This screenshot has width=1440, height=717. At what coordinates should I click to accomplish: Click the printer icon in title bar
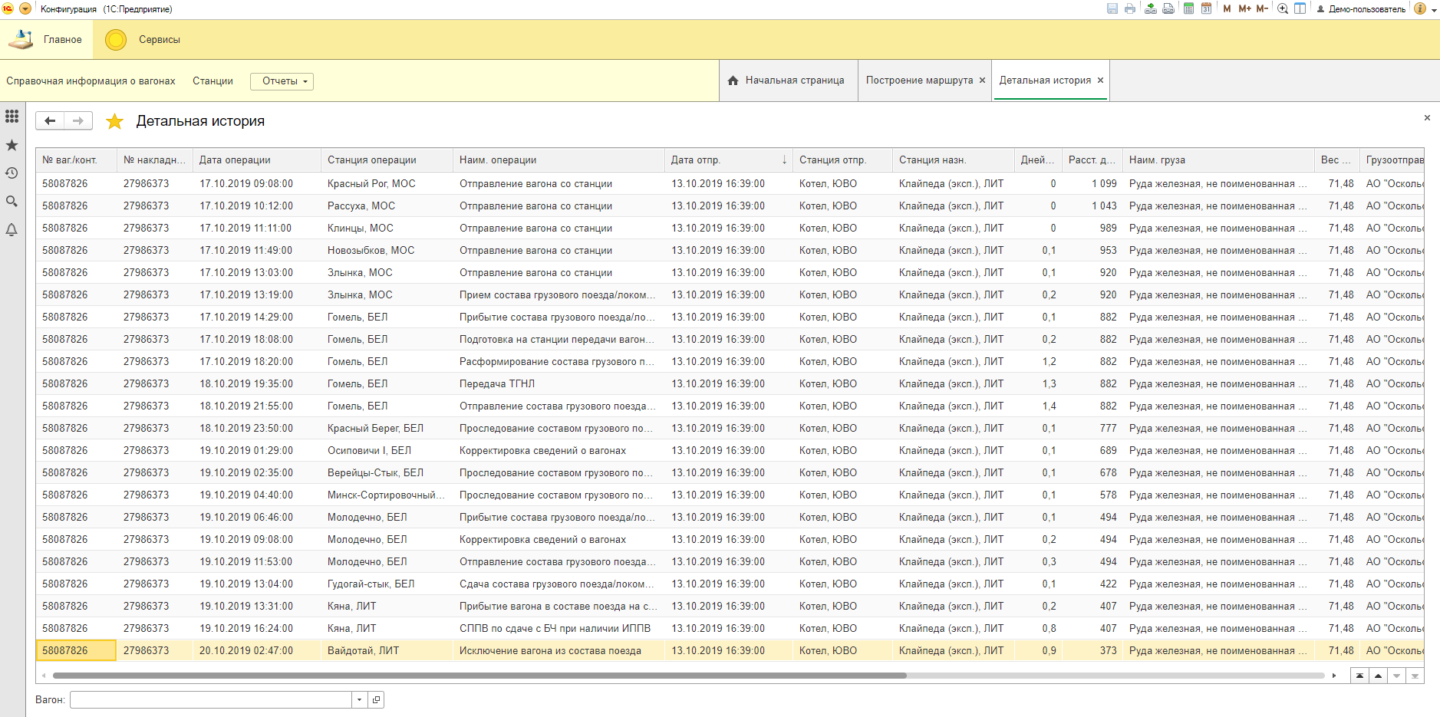point(1130,9)
